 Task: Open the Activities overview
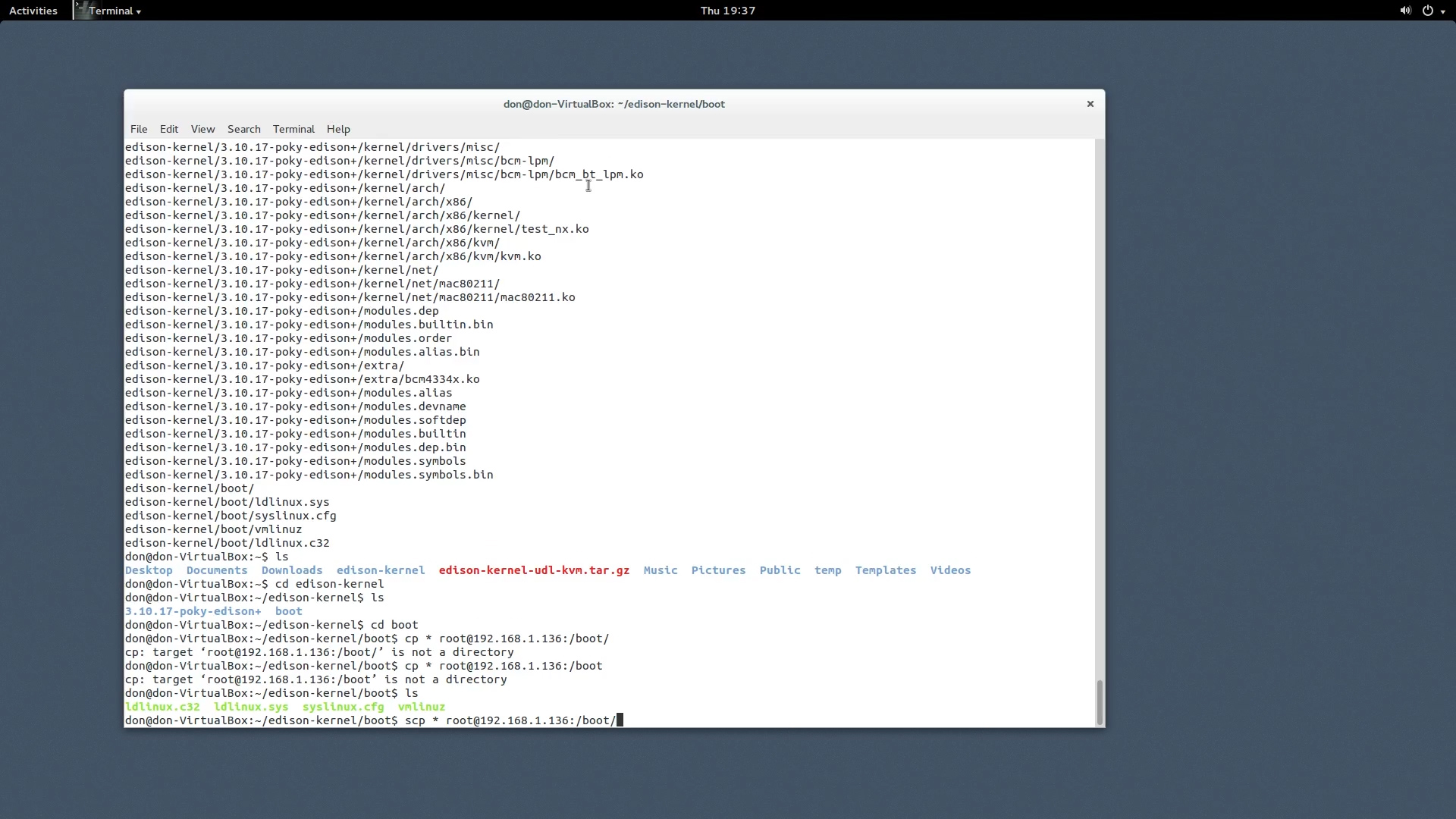(33, 11)
